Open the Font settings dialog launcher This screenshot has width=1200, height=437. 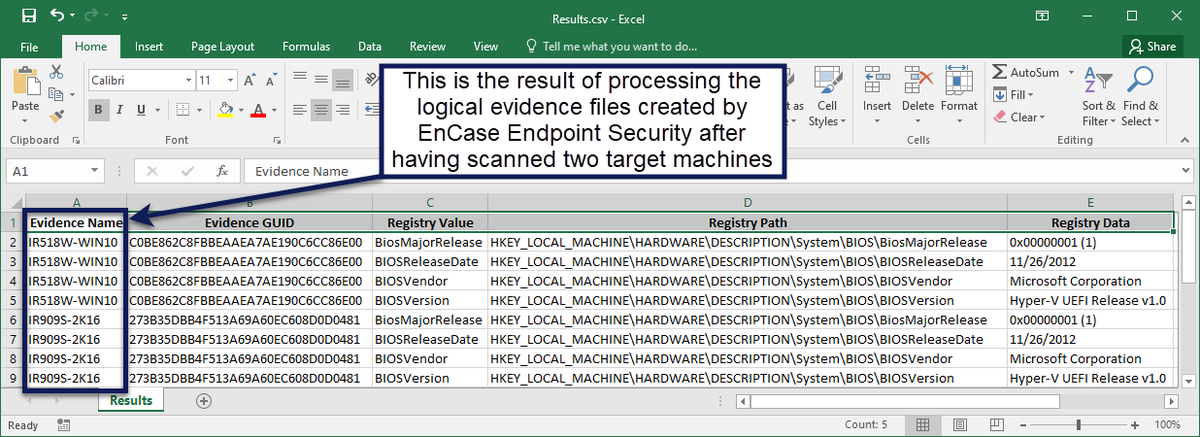coord(279,140)
